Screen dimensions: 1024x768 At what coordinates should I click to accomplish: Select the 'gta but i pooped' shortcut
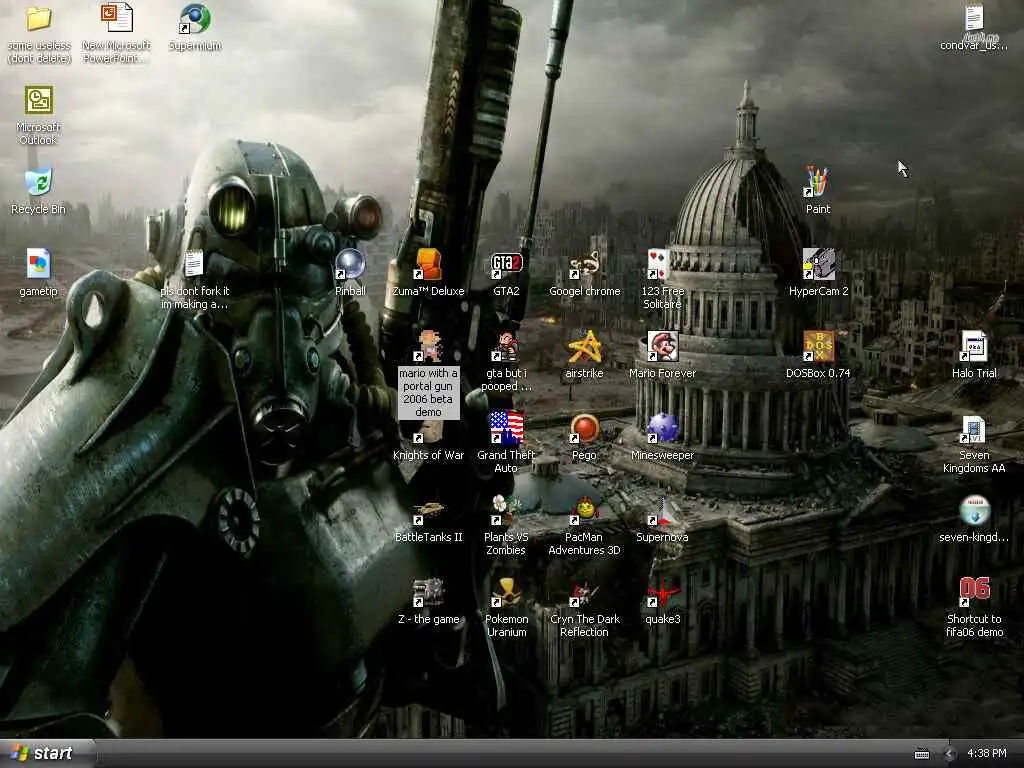tap(507, 346)
